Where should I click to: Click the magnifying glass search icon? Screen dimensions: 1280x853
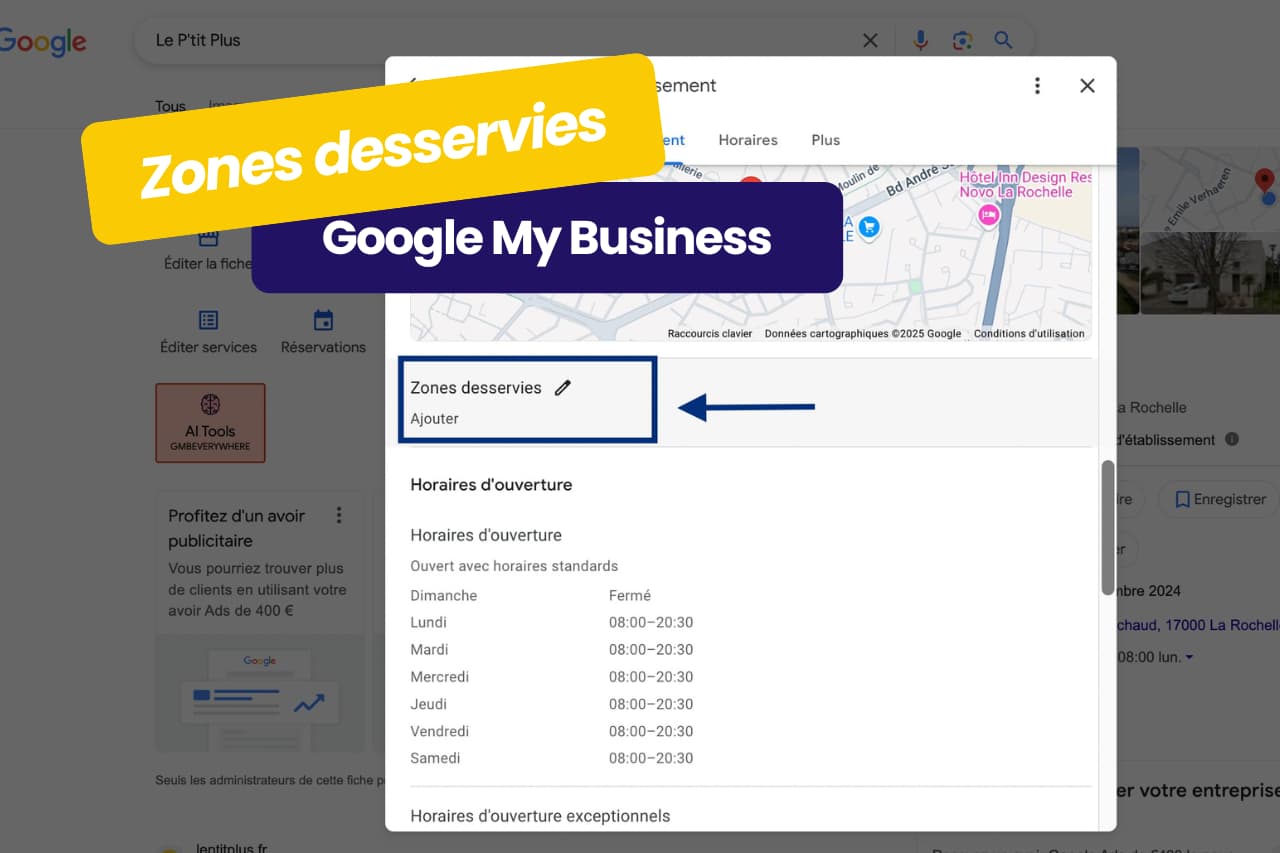(x=1003, y=41)
